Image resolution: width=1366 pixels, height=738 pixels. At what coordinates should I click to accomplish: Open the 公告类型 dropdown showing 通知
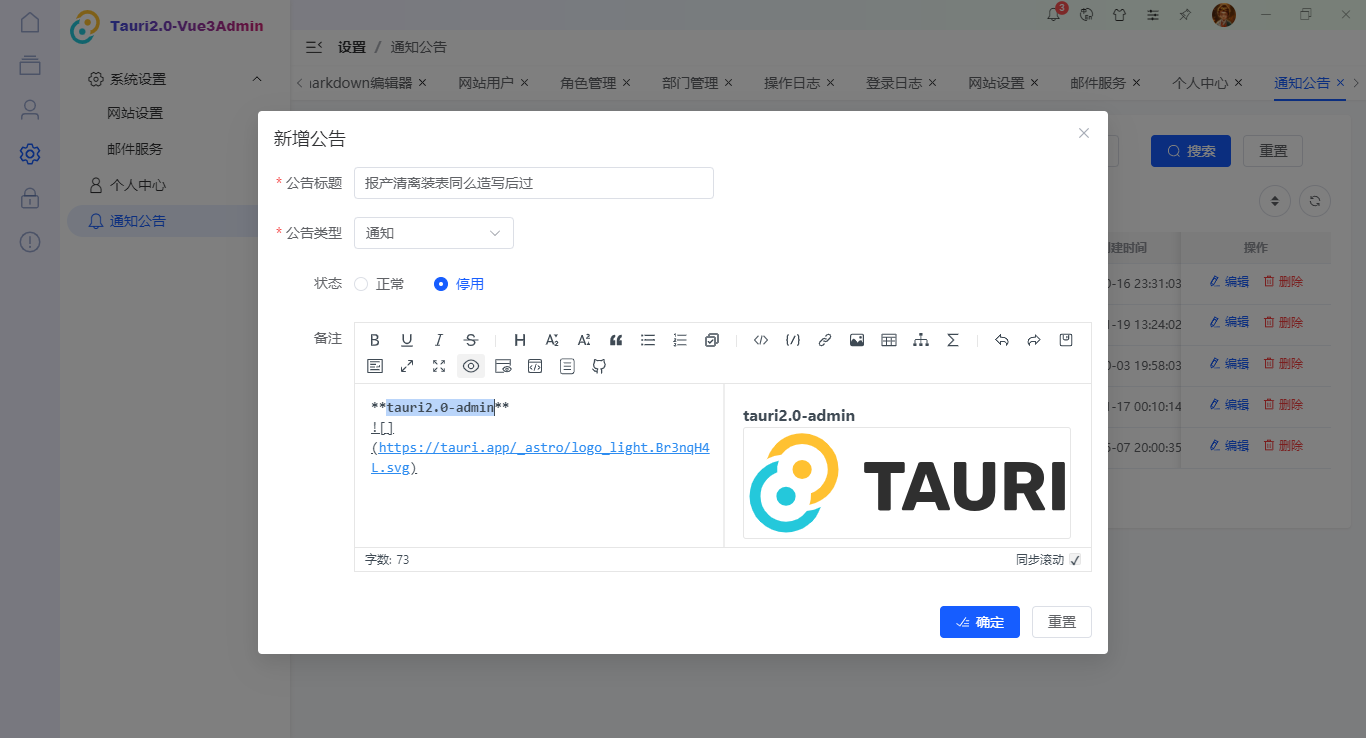433,232
